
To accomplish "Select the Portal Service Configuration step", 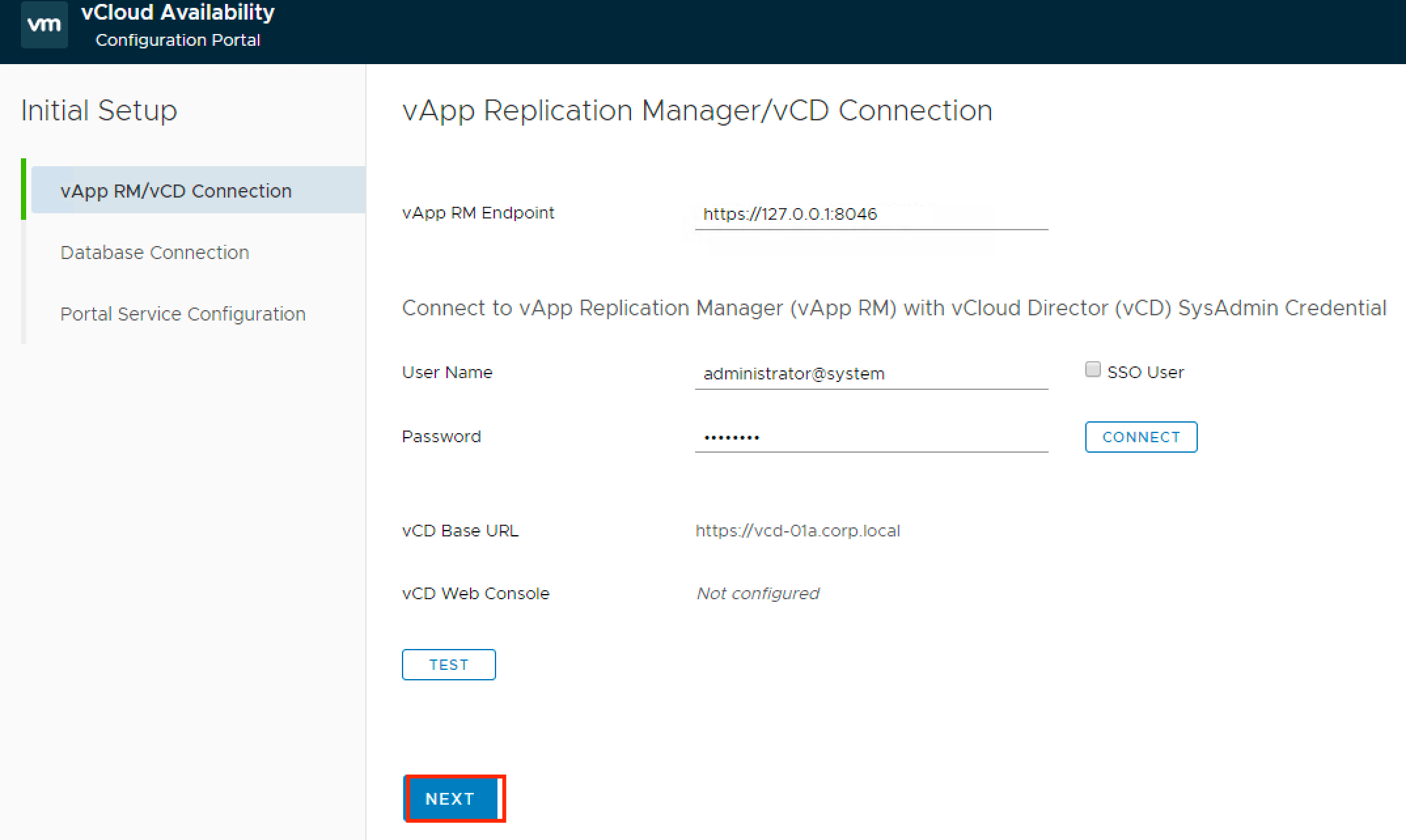I will pos(183,314).
